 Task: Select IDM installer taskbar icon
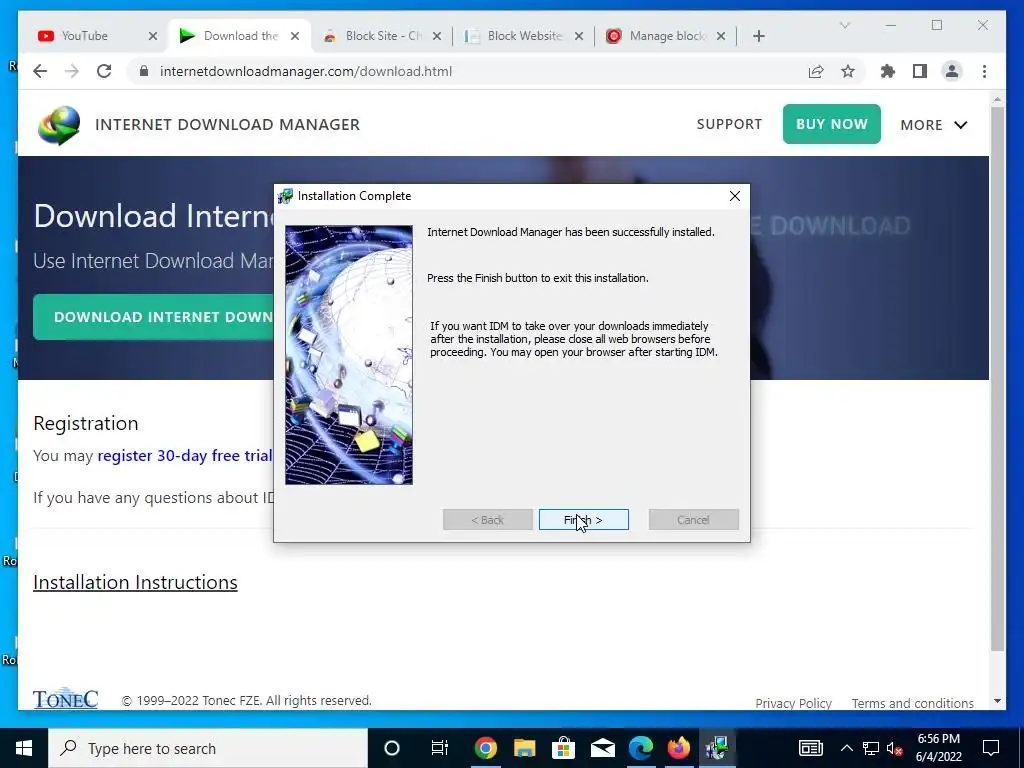point(717,748)
